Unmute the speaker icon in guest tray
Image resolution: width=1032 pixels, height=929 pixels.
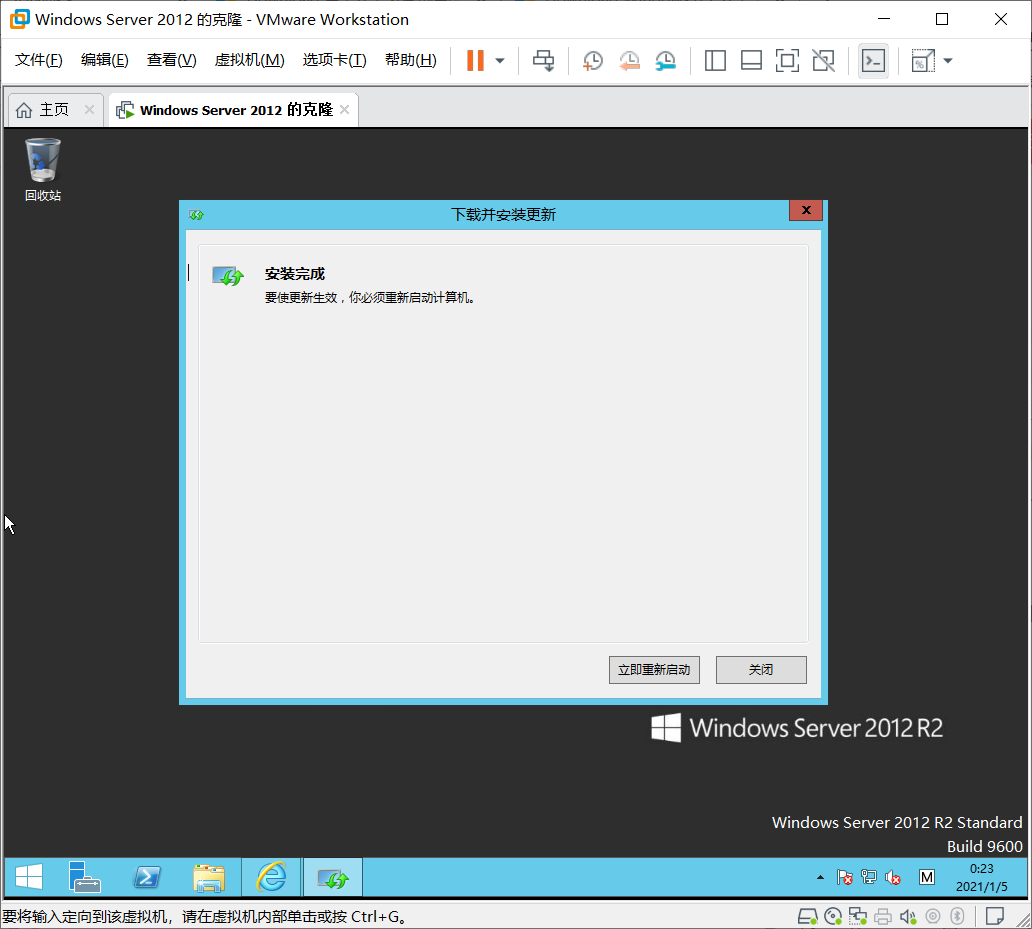click(x=891, y=877)
